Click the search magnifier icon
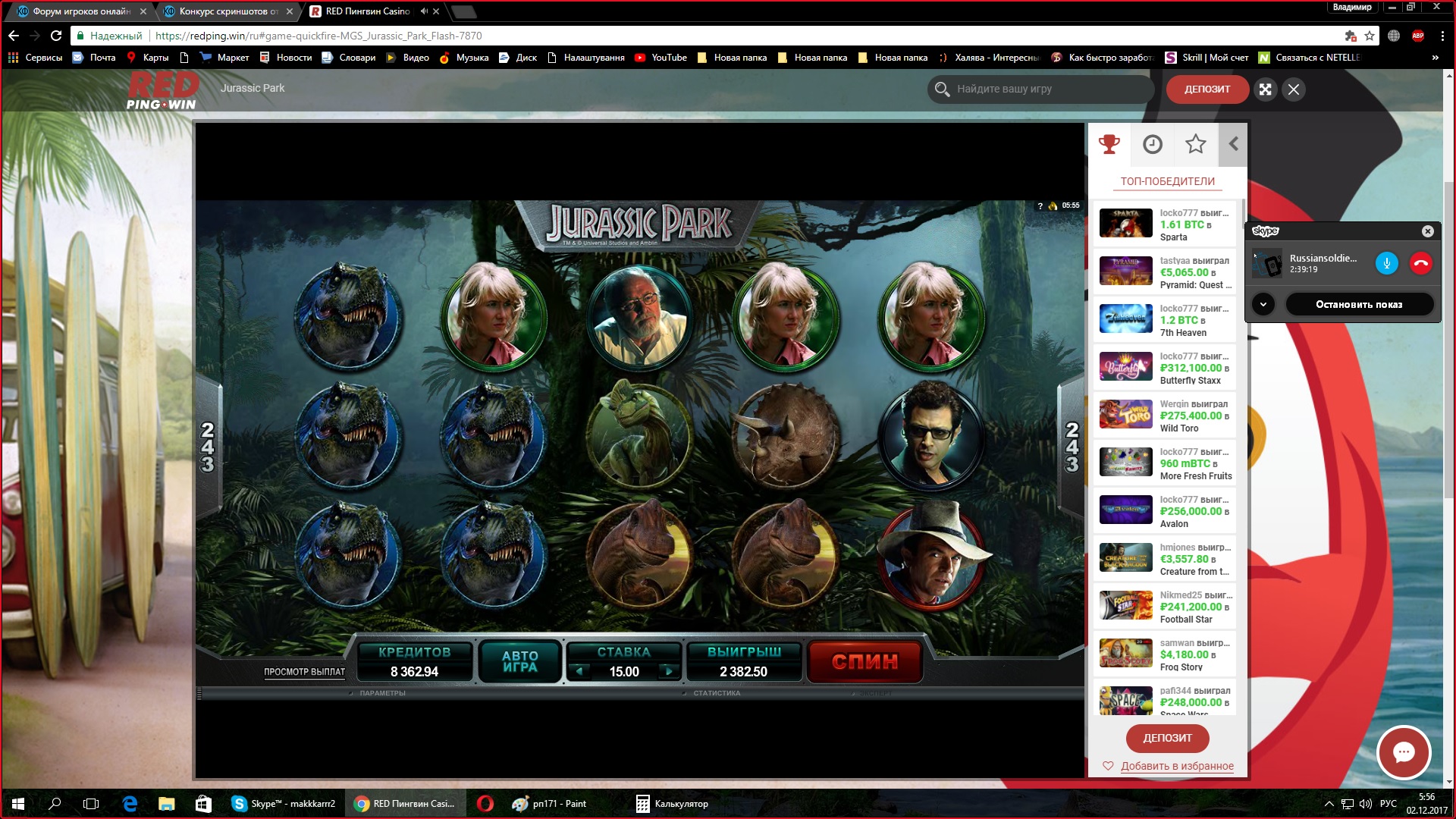 942,89
